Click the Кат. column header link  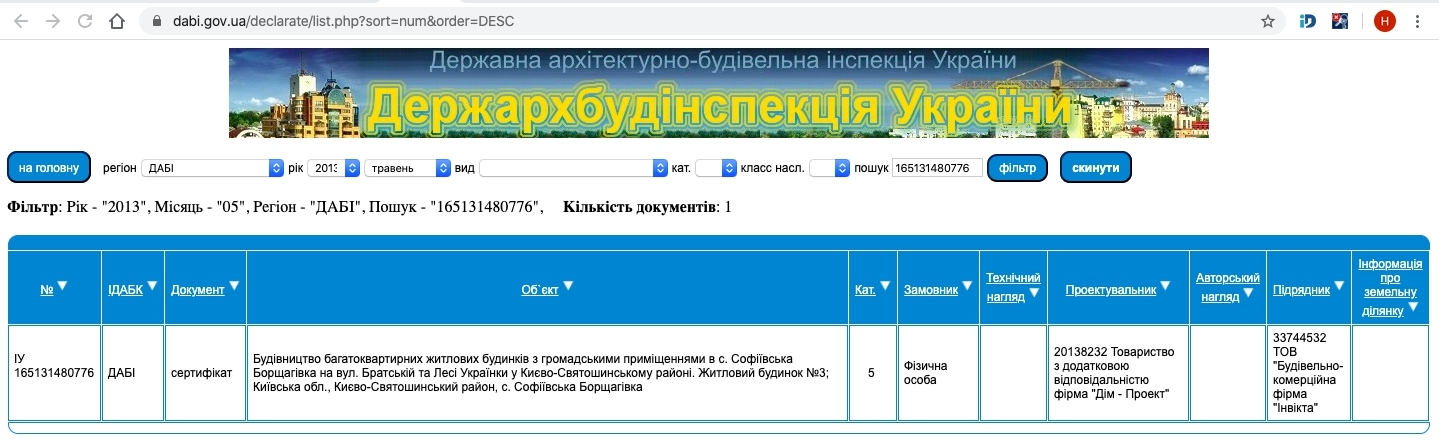pos(866,290)
